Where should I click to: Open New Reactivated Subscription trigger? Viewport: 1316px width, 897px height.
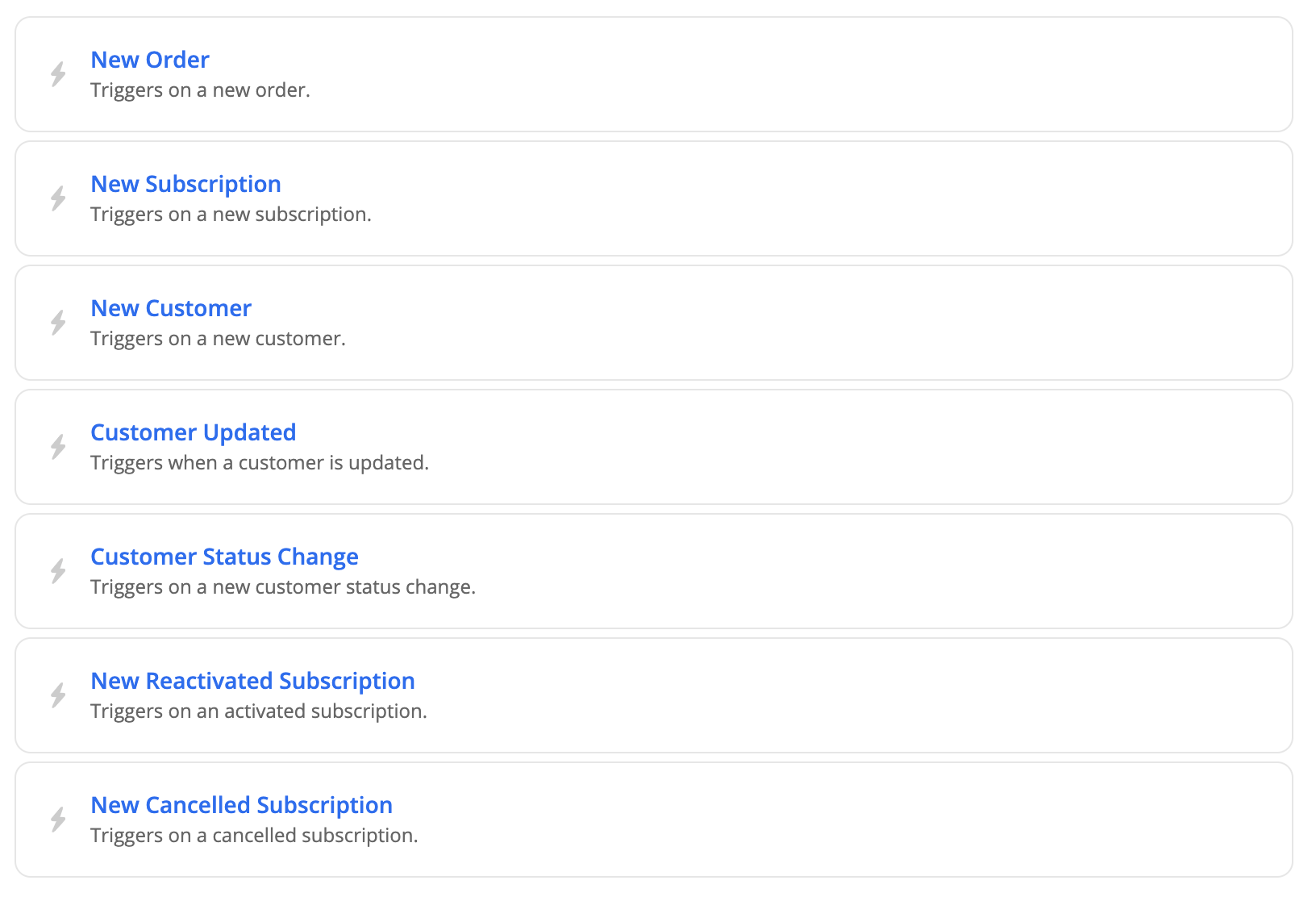click(252, 681)
